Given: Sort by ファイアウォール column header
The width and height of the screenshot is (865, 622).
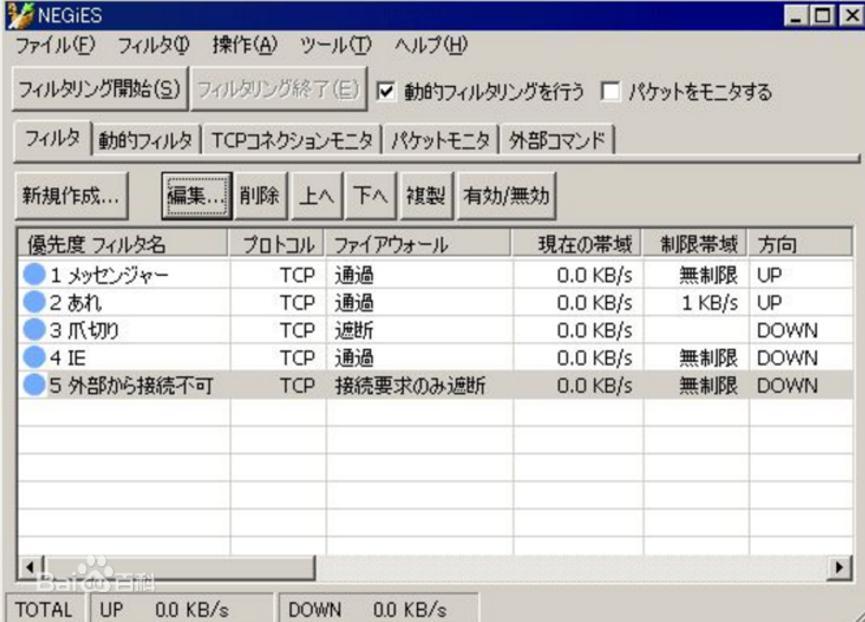Looking at the screenshot, I should coord(418,244).
